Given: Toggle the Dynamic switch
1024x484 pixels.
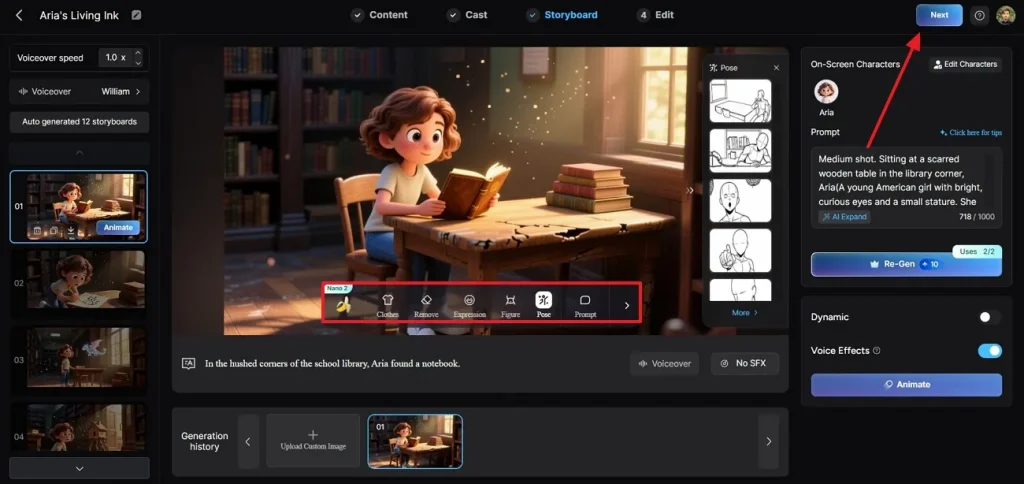Looking at the screenshot, I should pos(989,317).
